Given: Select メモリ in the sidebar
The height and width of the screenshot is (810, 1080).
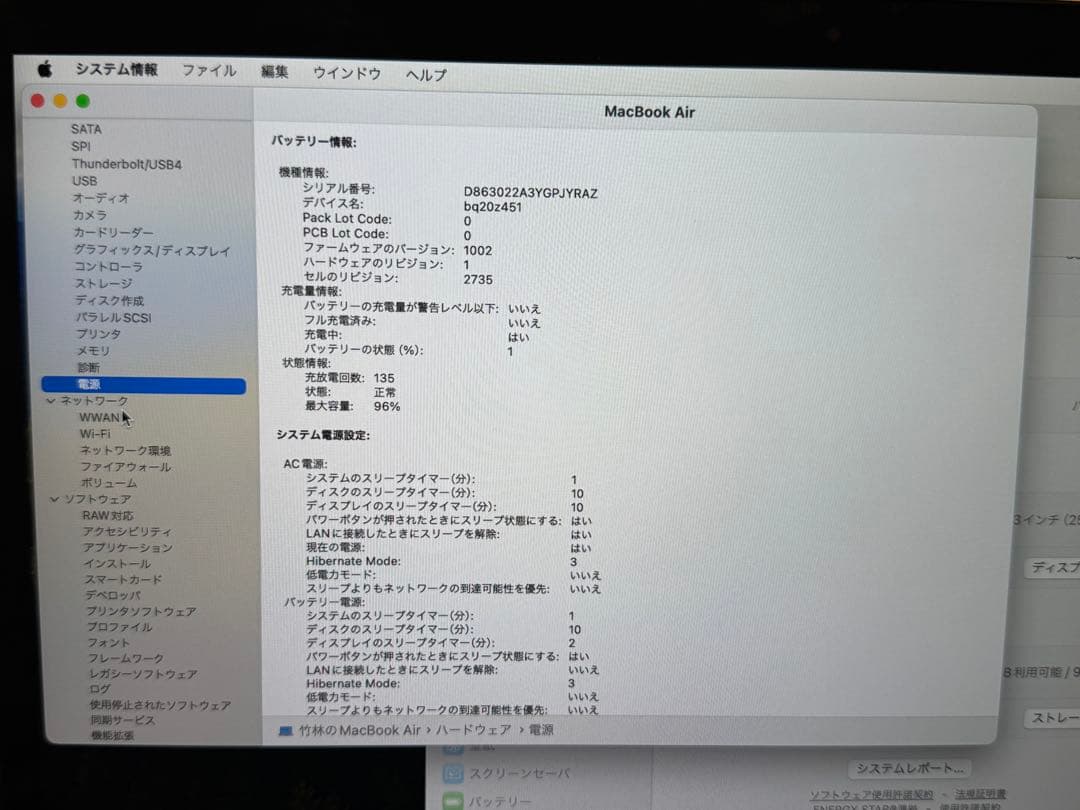Looking at the screenshot, I should tap(91, 351).
